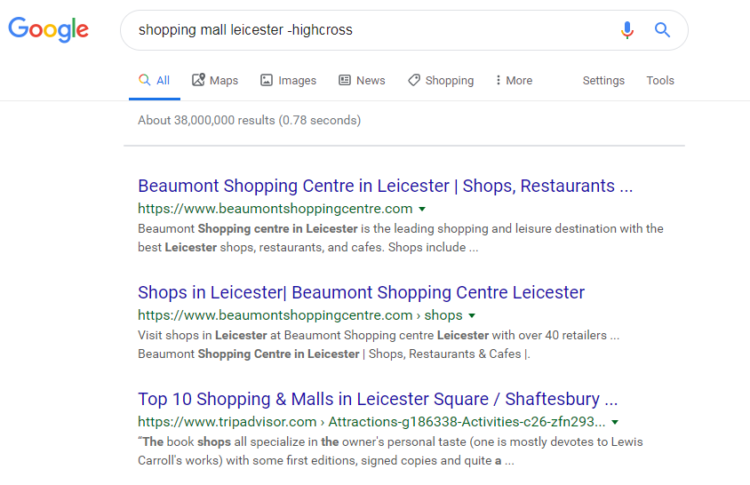750x485 pixels.
Task: Expand dropdown arrow beside tripadvisor.com URL
Action: (615, 422)
